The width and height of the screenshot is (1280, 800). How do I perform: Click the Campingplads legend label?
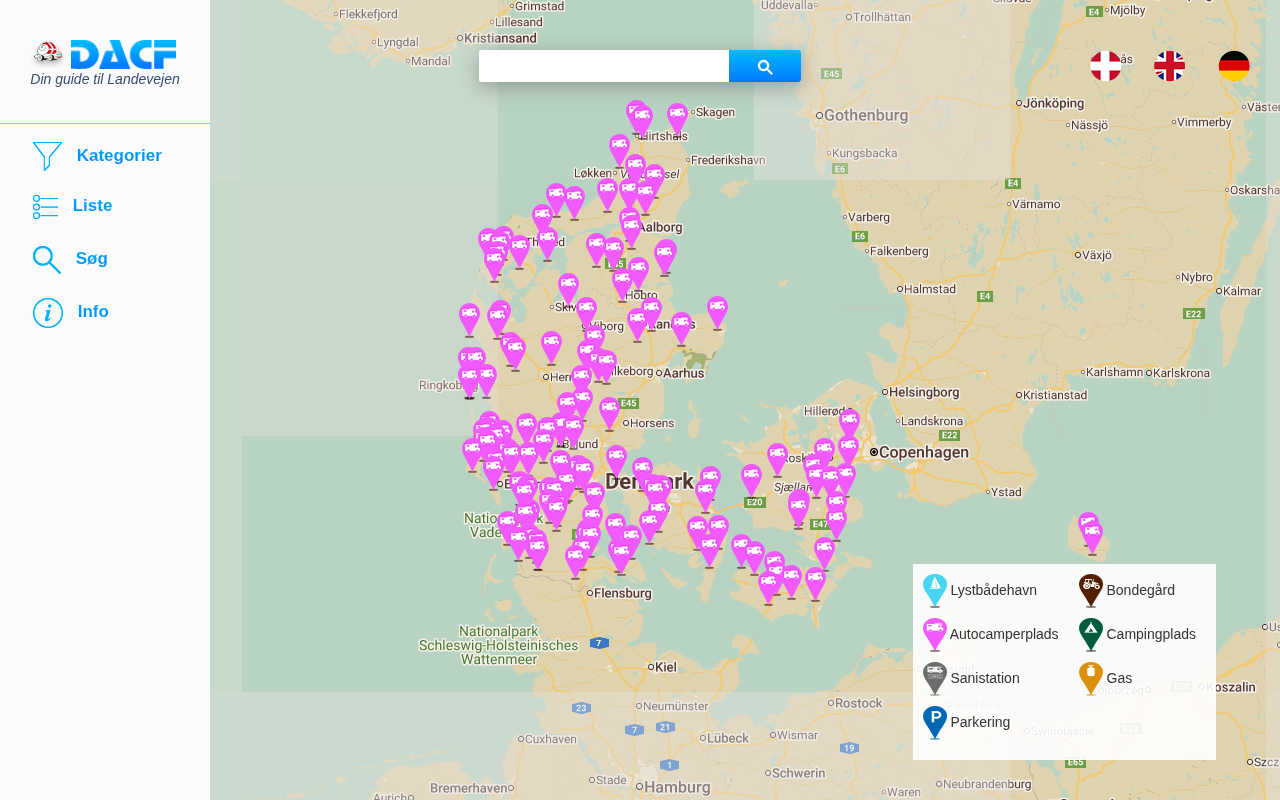(x=1151, y=634)
